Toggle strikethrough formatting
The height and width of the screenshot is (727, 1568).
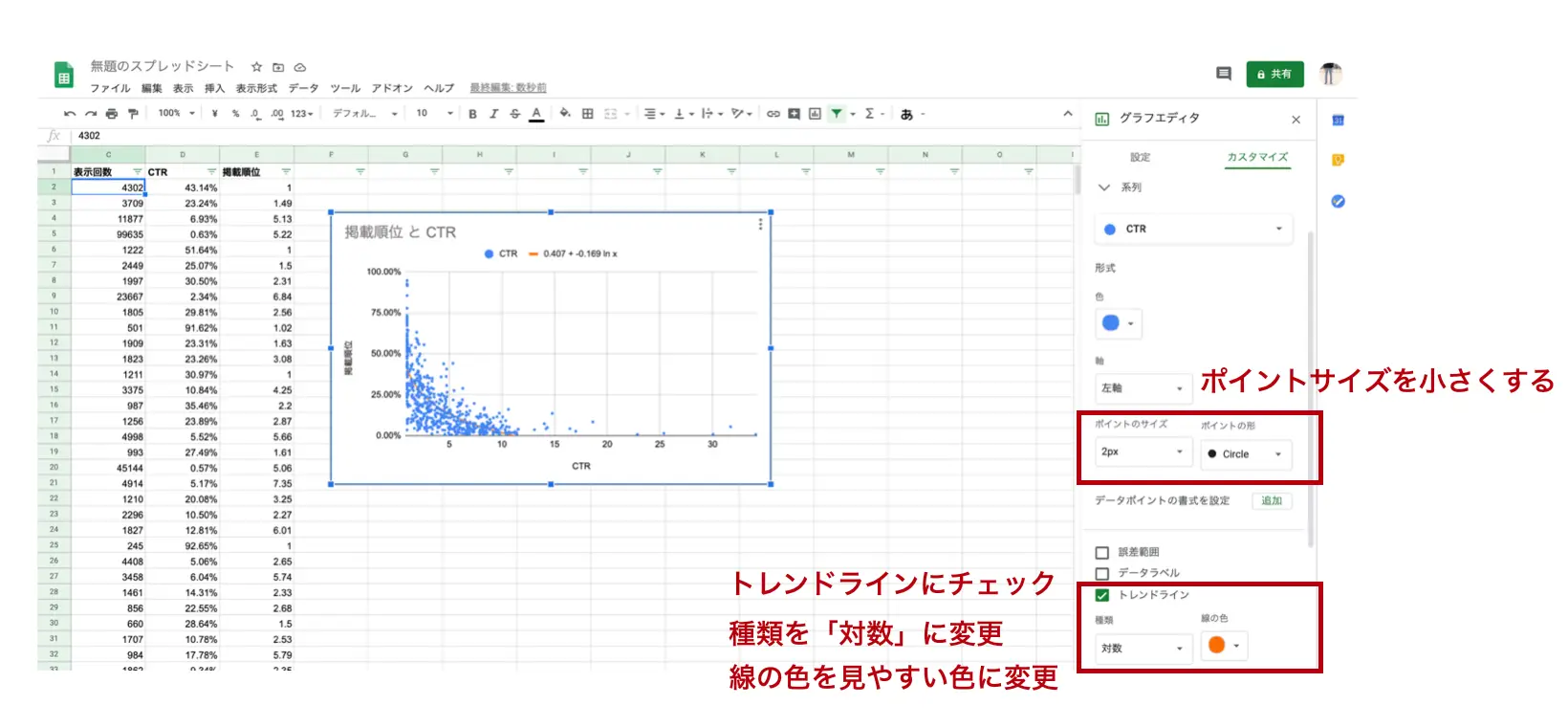(x=514, y=114)
